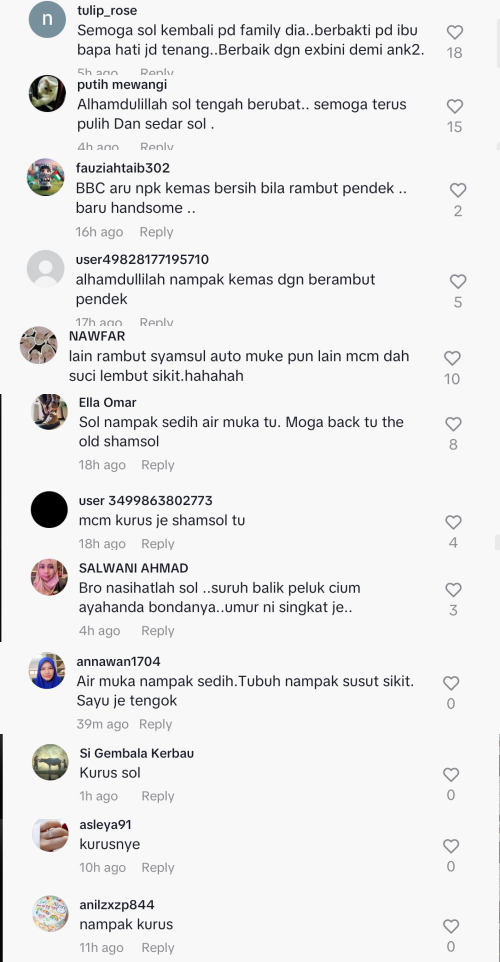Like fauziahtaib302's comment about rambut pendek
This screenshot has height=962, width=500.
click(458, 190)
